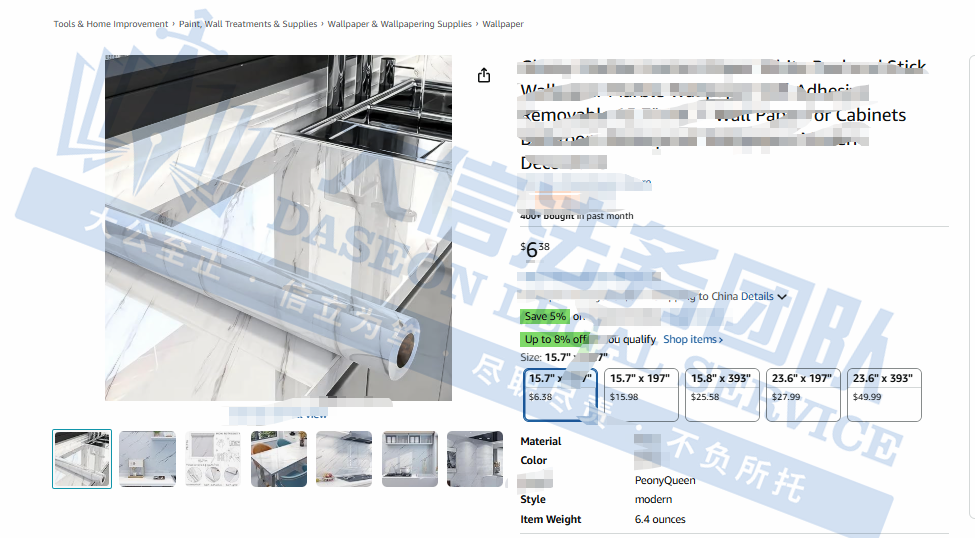This screenshot has height=538, width=975.
Task: Select the fifth thumbnail with stovetop backsplash
Action: [x=344, y=459]
